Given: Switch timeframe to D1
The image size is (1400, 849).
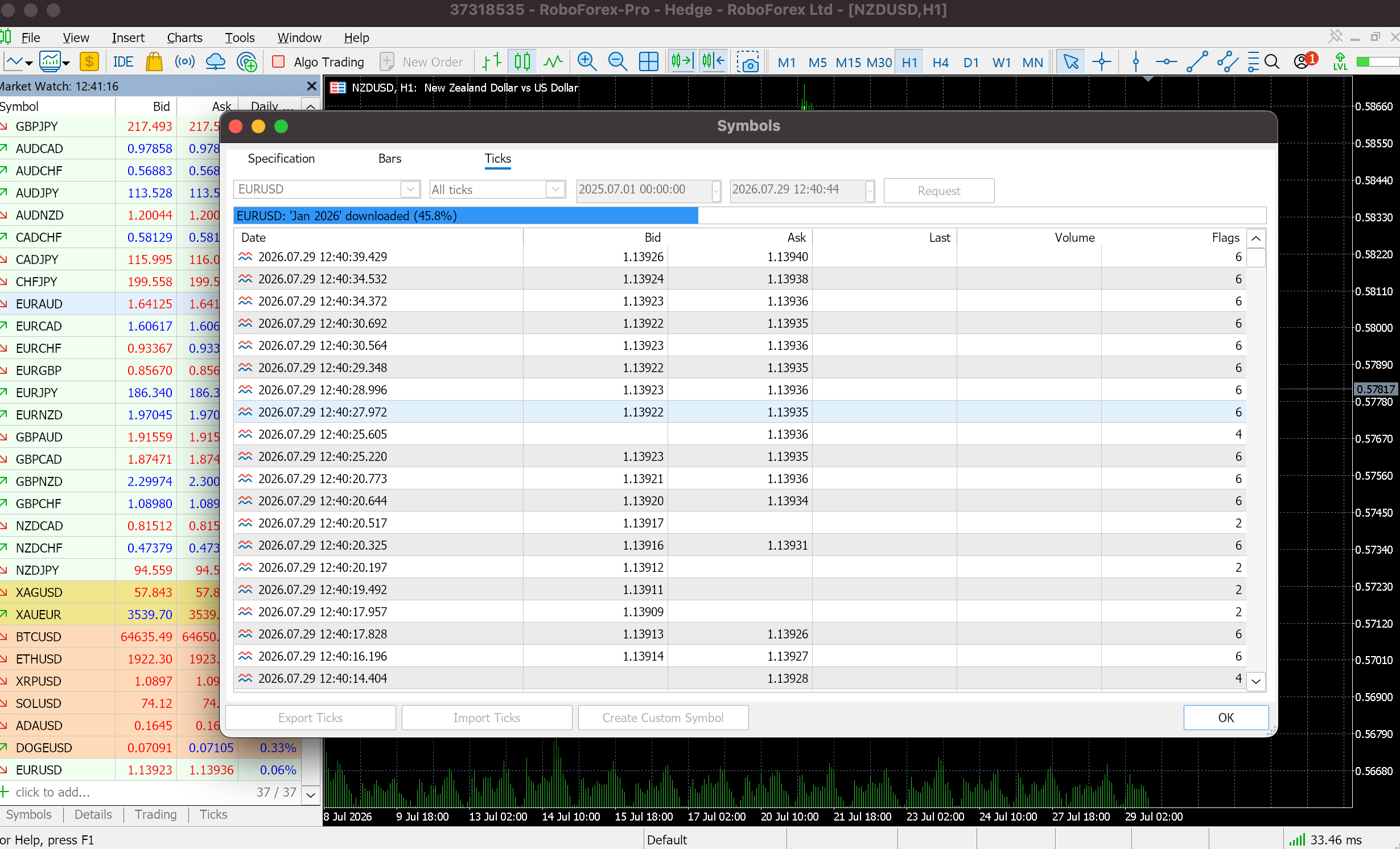Looking at the screenshot, I should 971,62.
